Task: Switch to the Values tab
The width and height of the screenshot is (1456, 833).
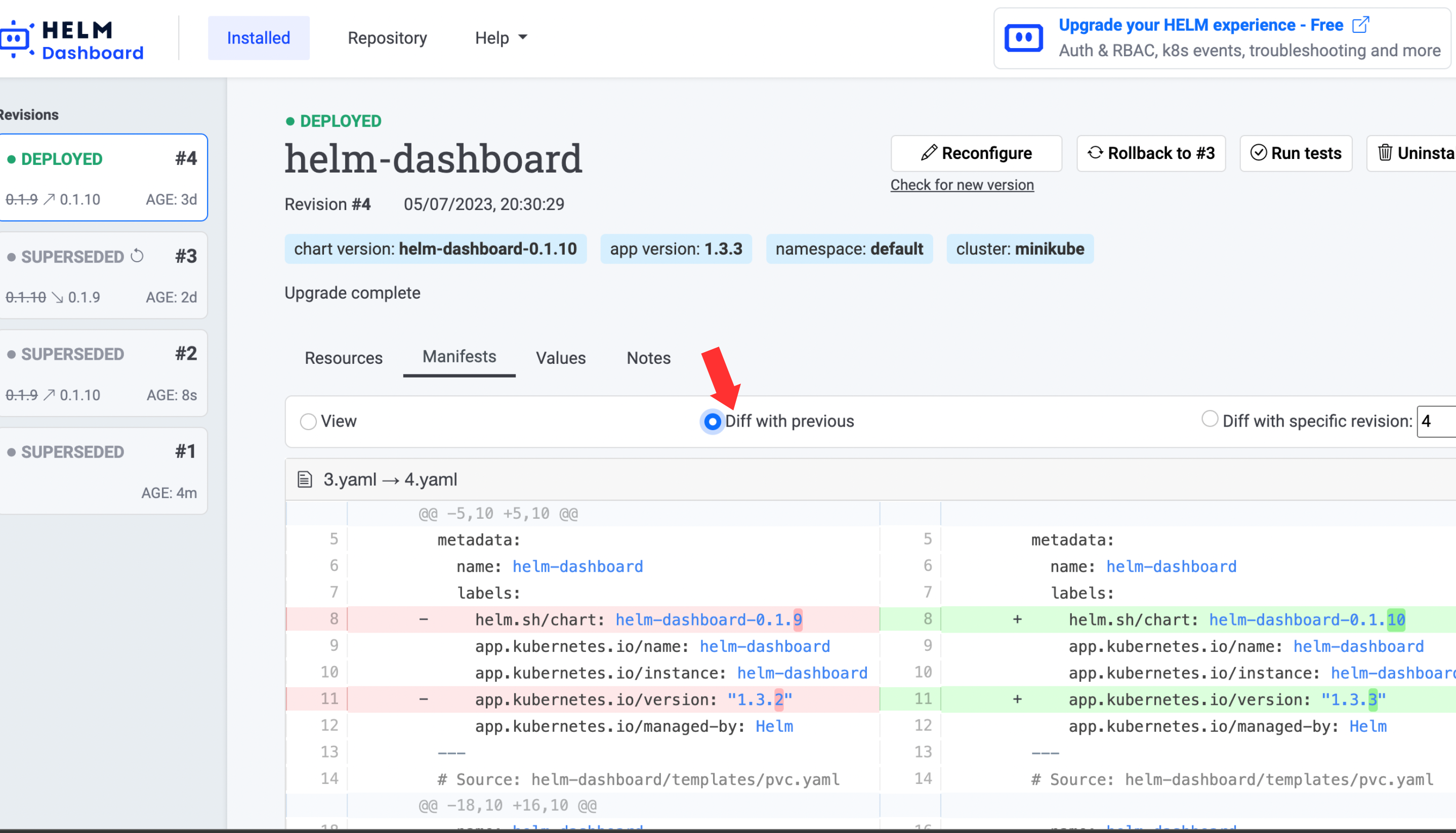Action: (x=560, y=358)
